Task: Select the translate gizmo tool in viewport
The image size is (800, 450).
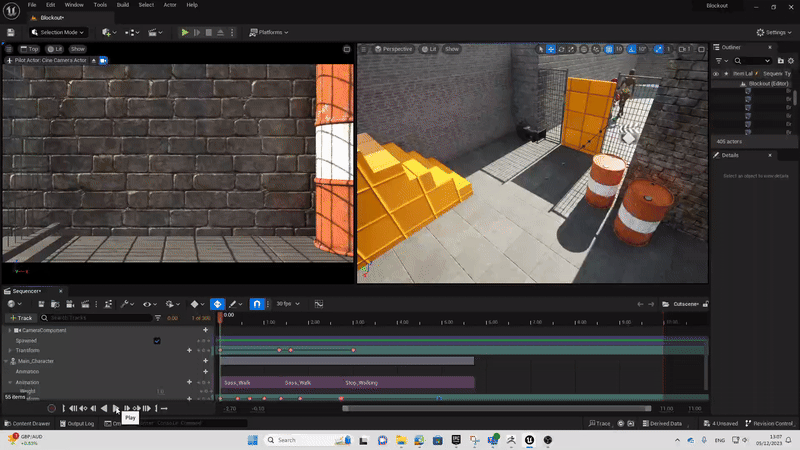Action: pyautogui.click(x=551, y=49)
